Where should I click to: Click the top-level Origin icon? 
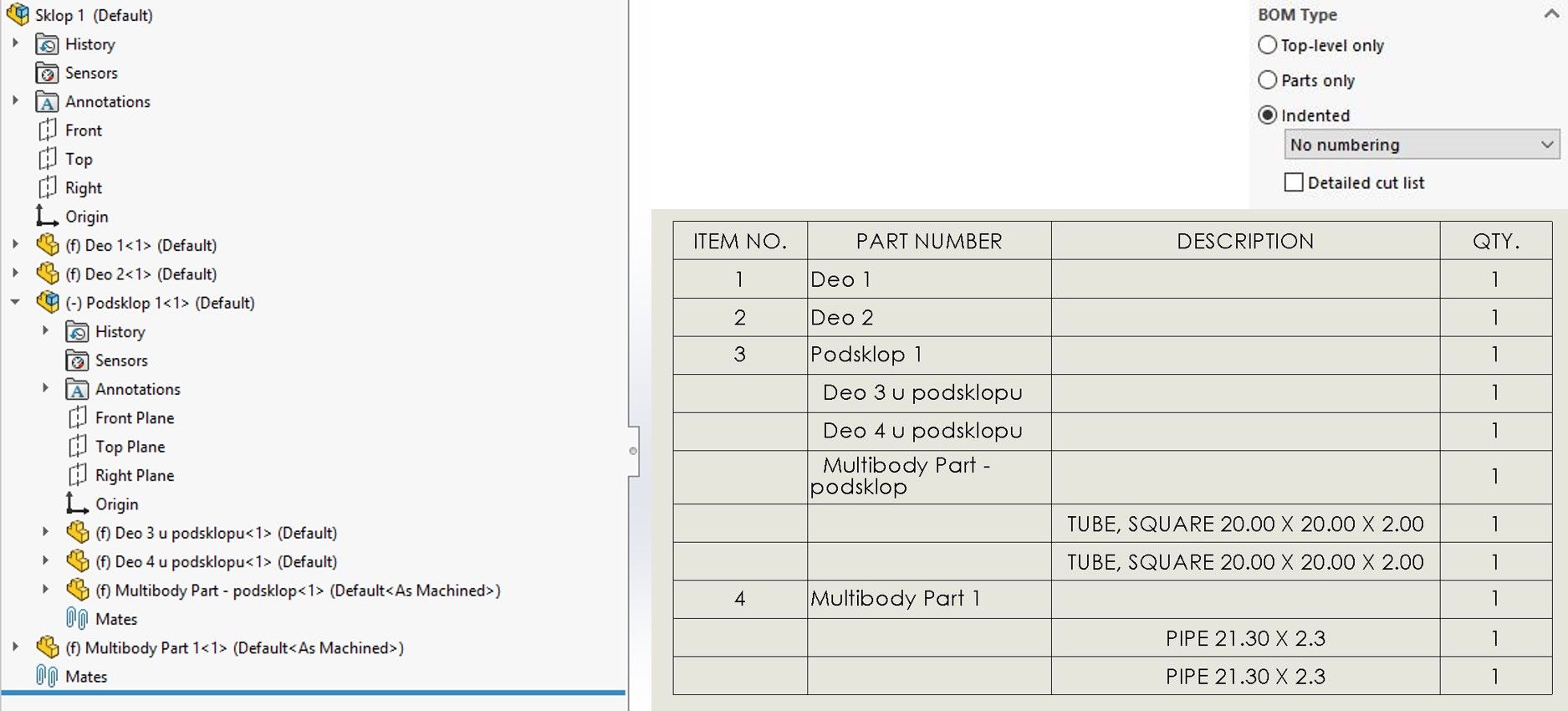coord(48,217)
